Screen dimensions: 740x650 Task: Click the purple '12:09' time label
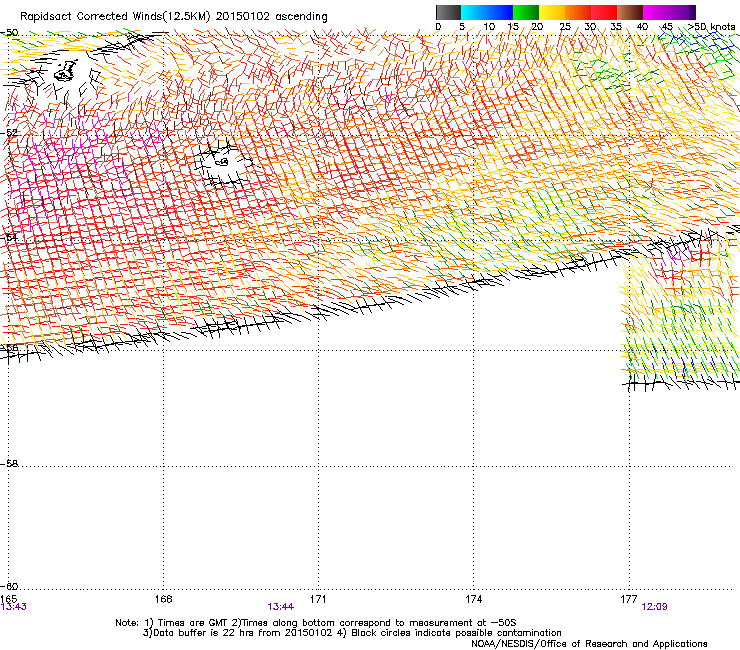click(654, 607)
